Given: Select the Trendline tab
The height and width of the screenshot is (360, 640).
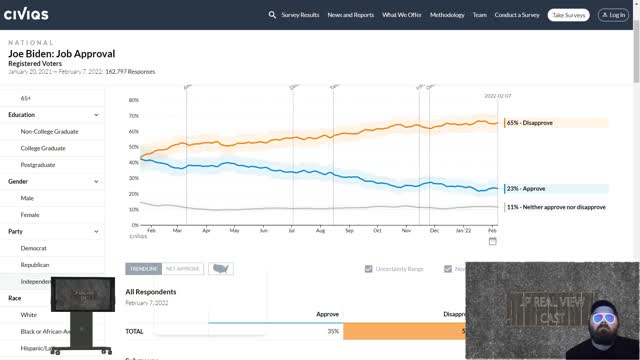Looking at the screenshot, I should pyautogui.click(x=144, y=269).
